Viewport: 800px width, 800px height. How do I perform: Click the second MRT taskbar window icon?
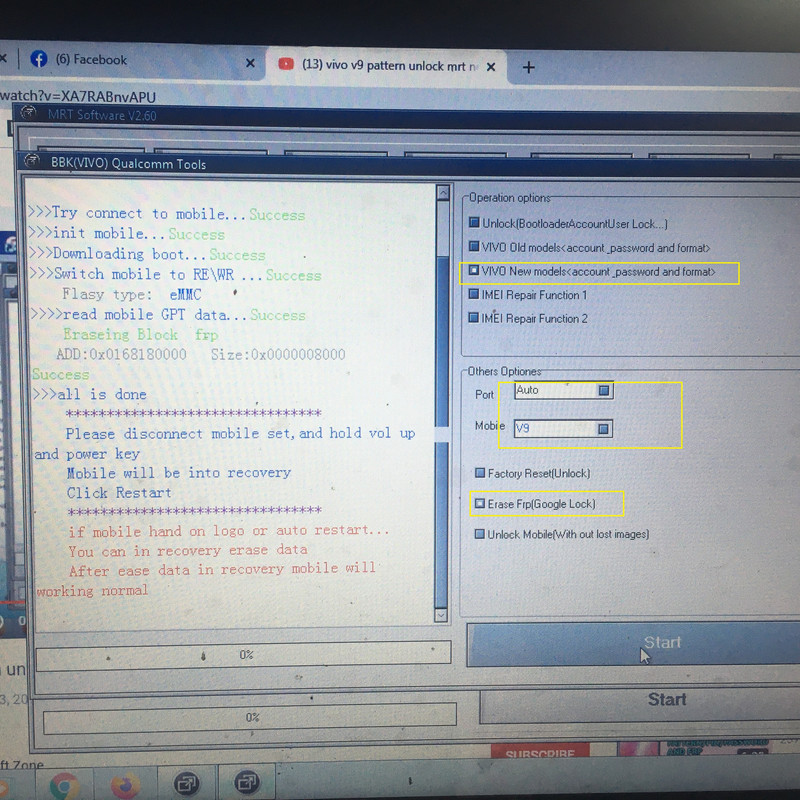point(247,782)
